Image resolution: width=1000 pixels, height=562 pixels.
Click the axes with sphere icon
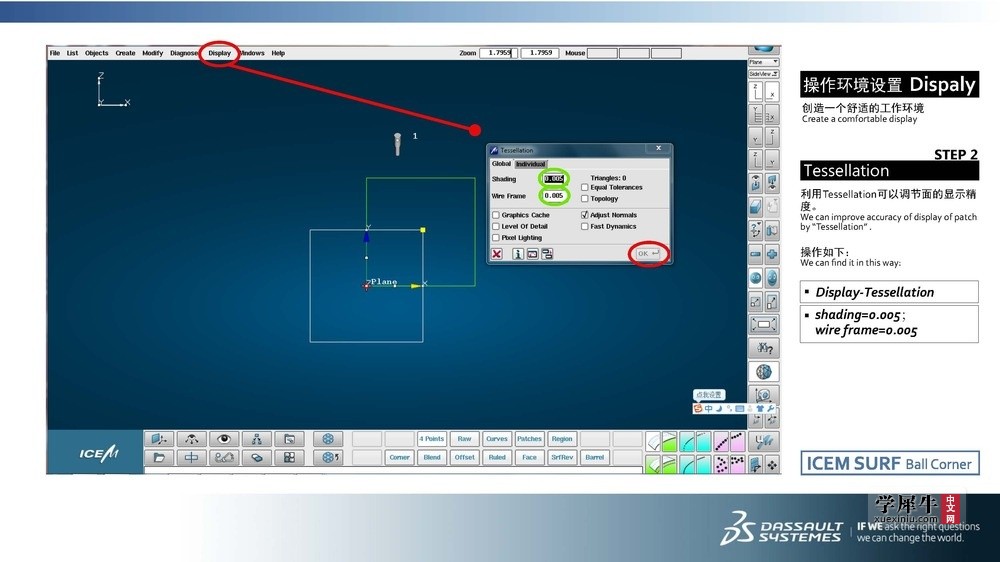(763, 395)
